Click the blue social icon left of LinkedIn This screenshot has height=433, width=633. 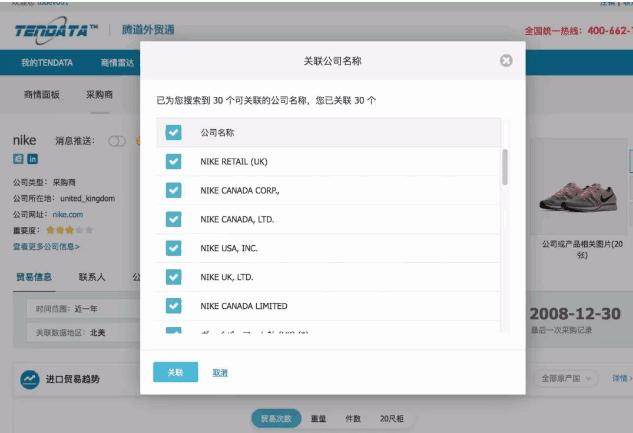[18, 159]
